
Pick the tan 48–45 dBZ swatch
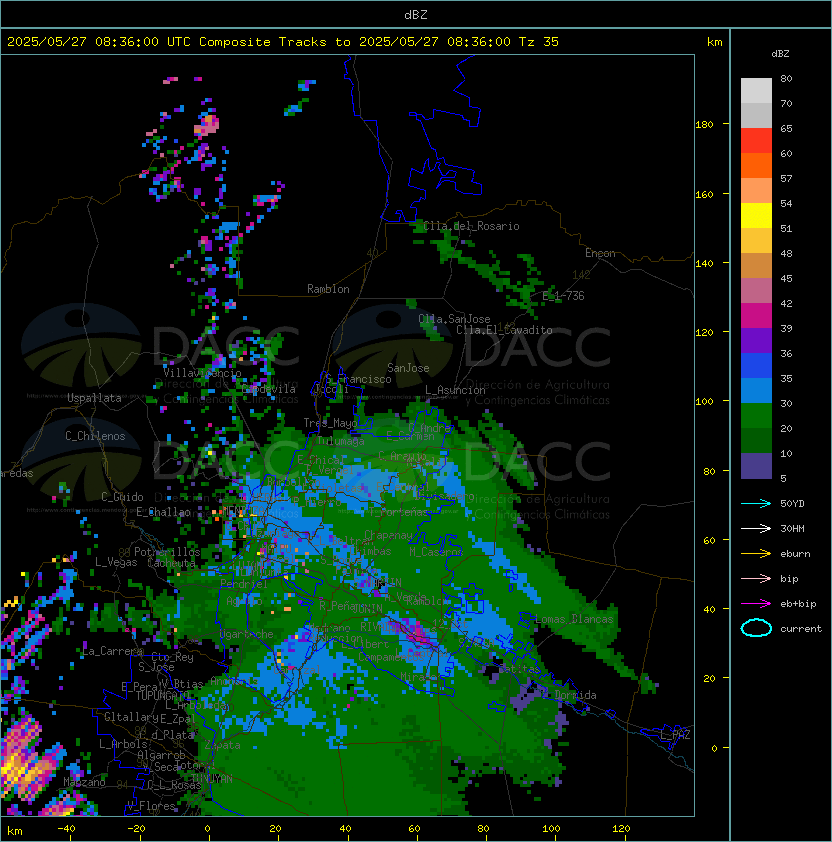pyautogui.click(x=756, y=265)
